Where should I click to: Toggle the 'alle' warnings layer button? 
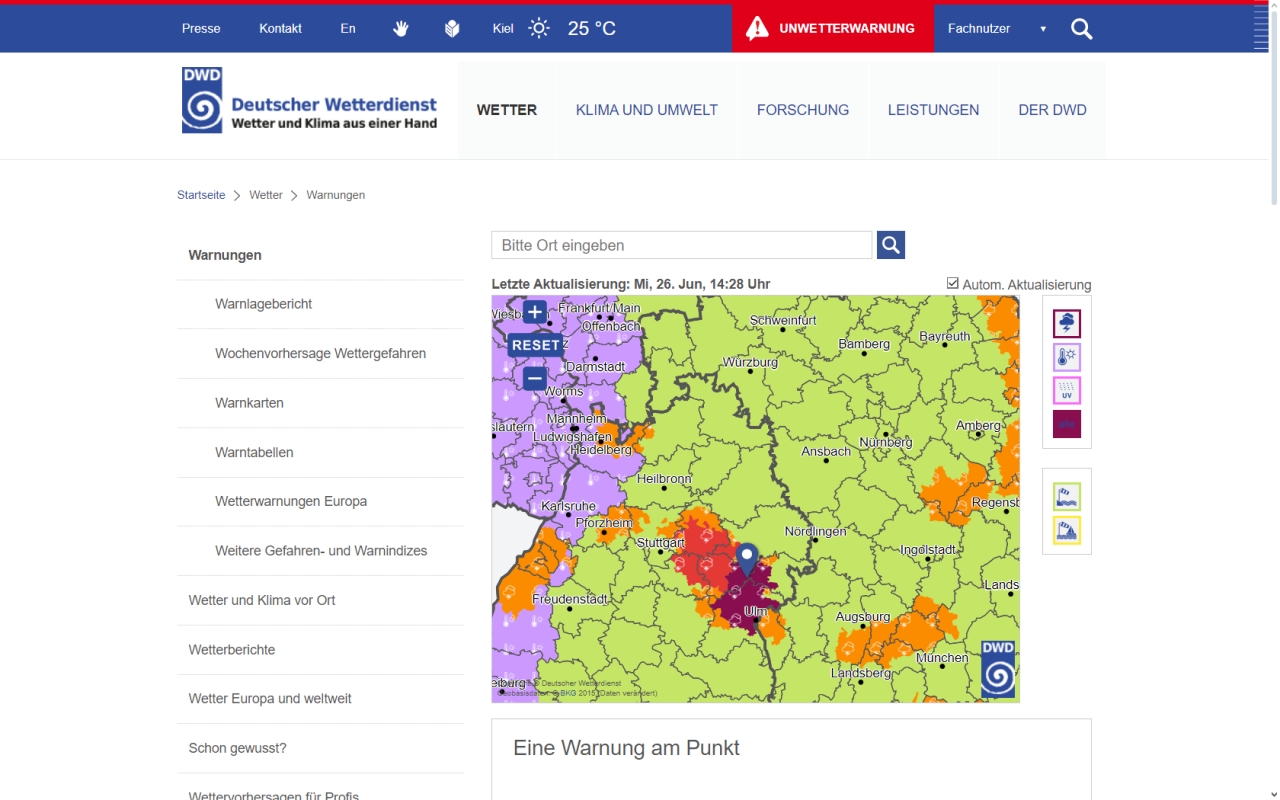[x=1066, y=424]
